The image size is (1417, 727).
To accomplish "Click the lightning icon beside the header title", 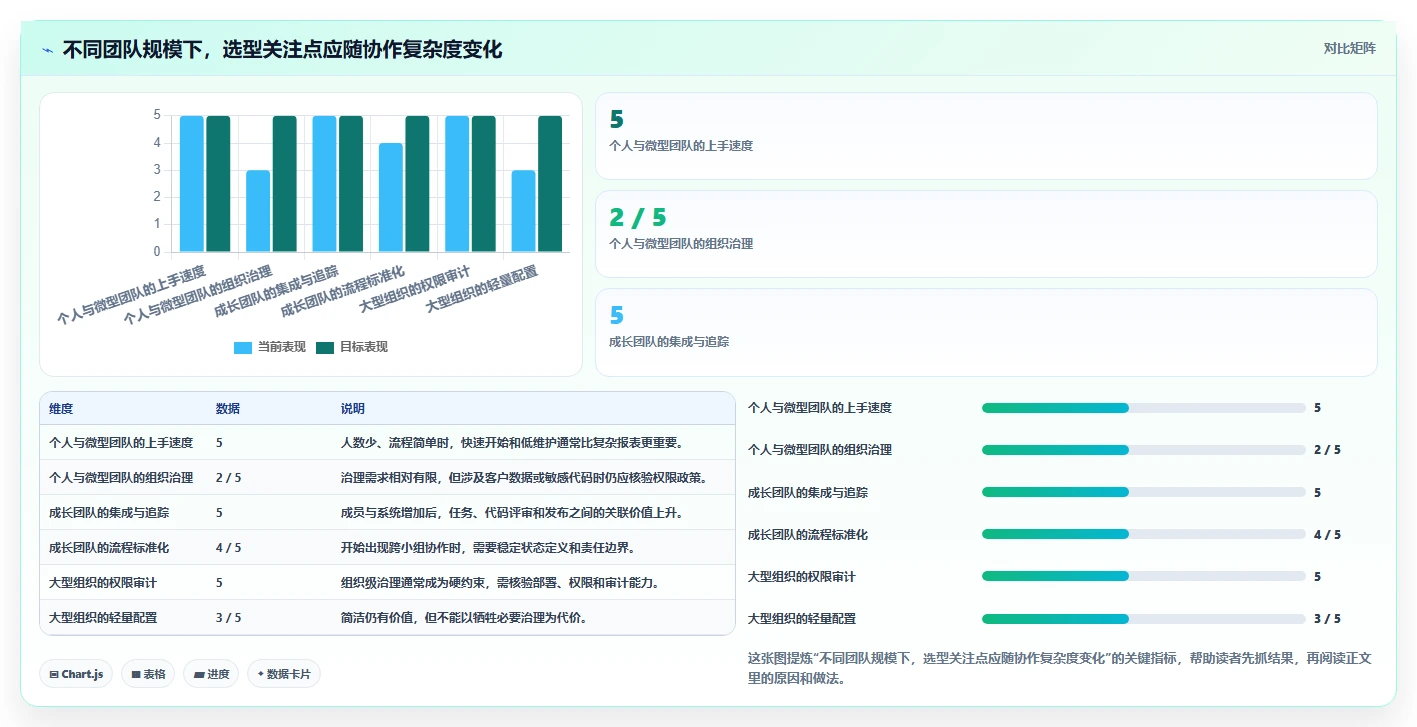I will click(47, 50).
